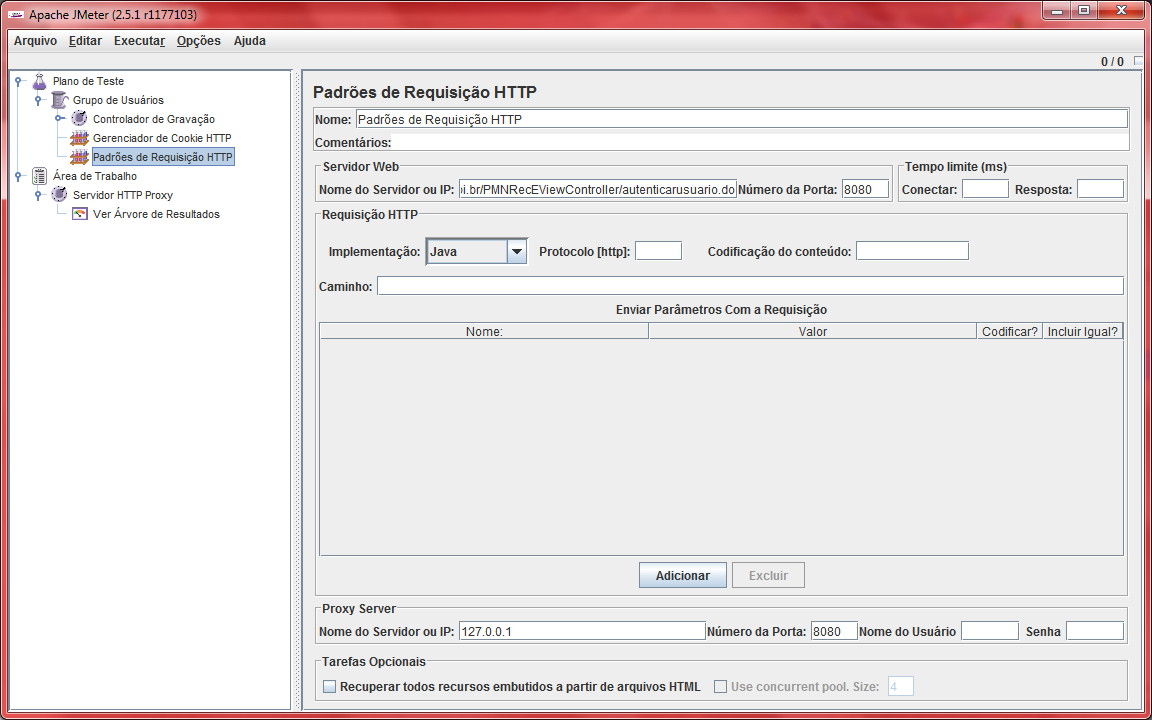Click the Ver Árvore de Resultados icon

pyautogui.click(x=79, y=215)
